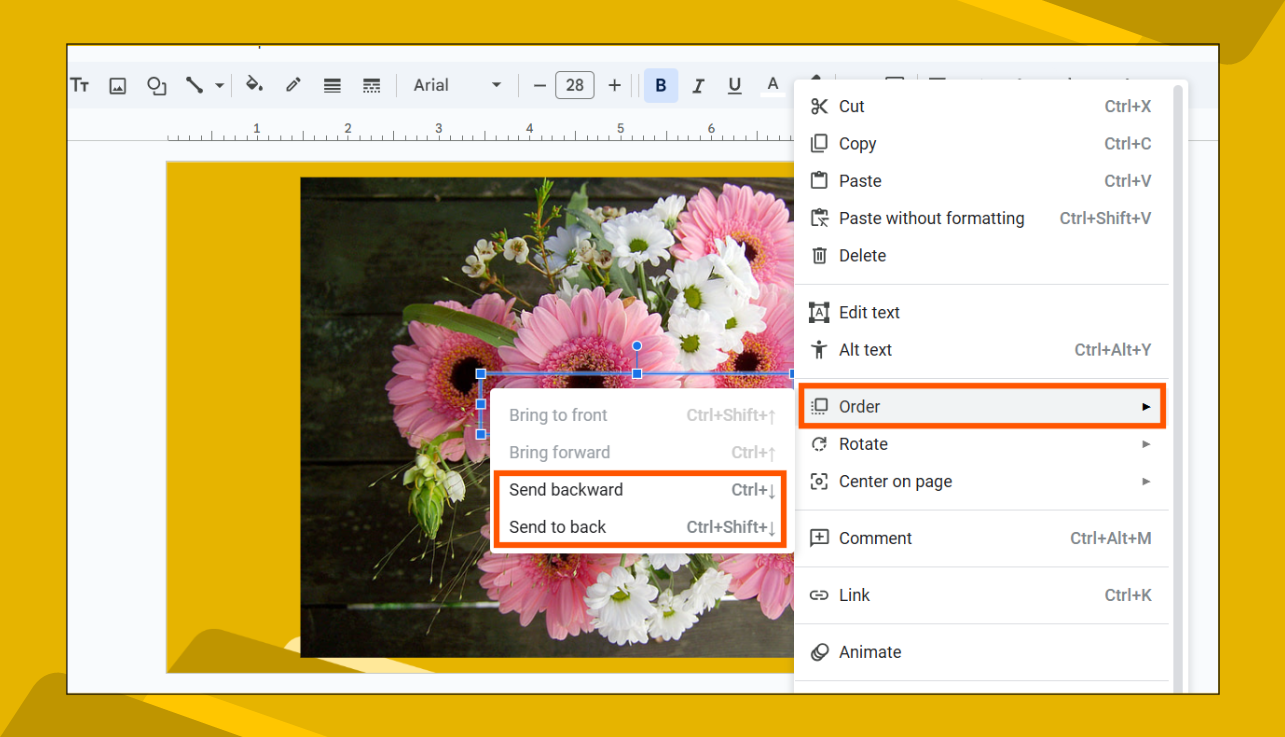The height and width of the screenshot is (737, 1285).
Task: Choose Copy from the context menu
Action: point(857,143)
